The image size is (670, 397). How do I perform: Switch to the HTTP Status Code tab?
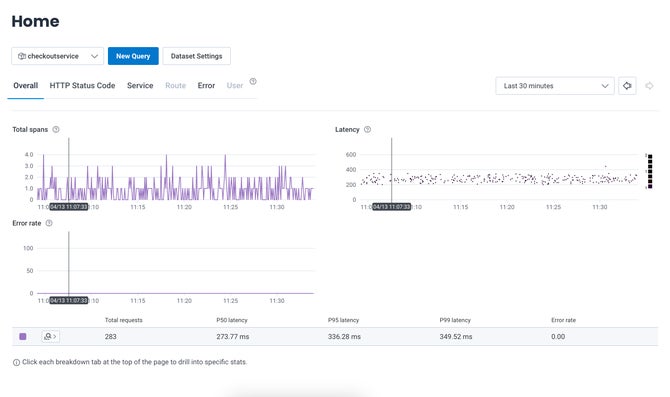[x=82, y=85]
